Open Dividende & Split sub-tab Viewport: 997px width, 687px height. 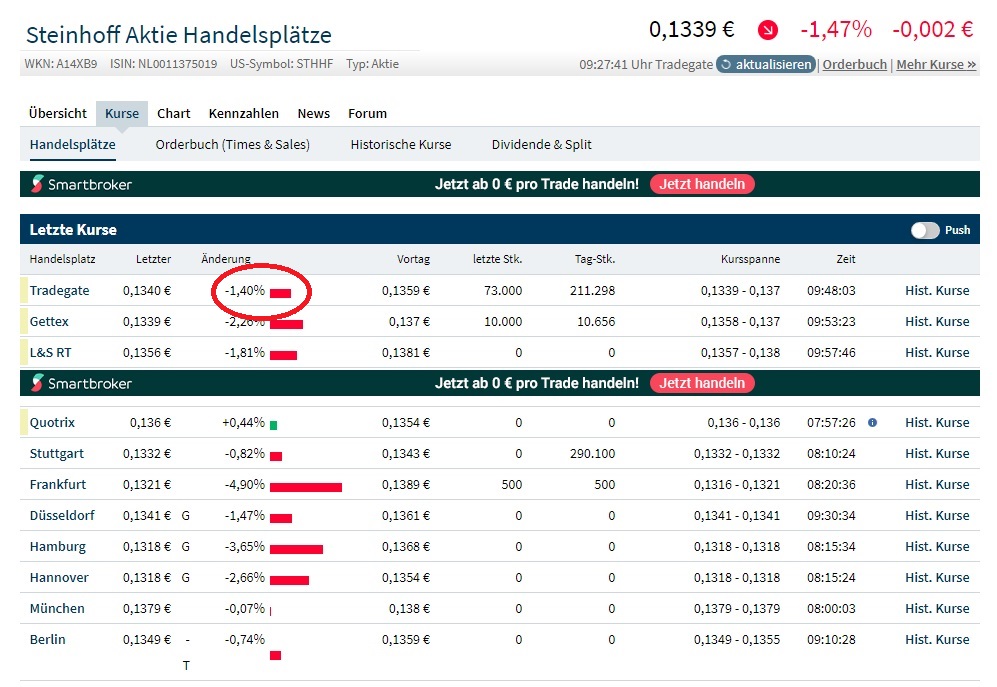pos(541,144)
